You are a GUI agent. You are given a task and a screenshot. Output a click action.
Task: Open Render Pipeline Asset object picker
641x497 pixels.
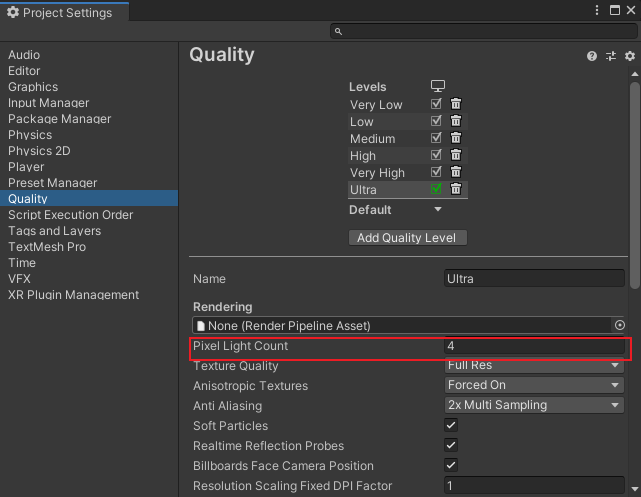pos(620,325)
